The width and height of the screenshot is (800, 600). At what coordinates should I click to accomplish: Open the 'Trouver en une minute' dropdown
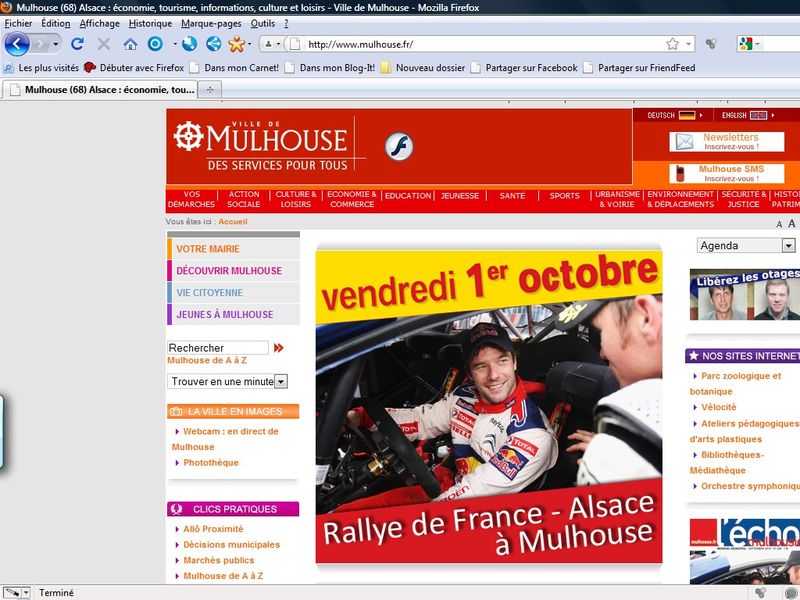(281, 381)
